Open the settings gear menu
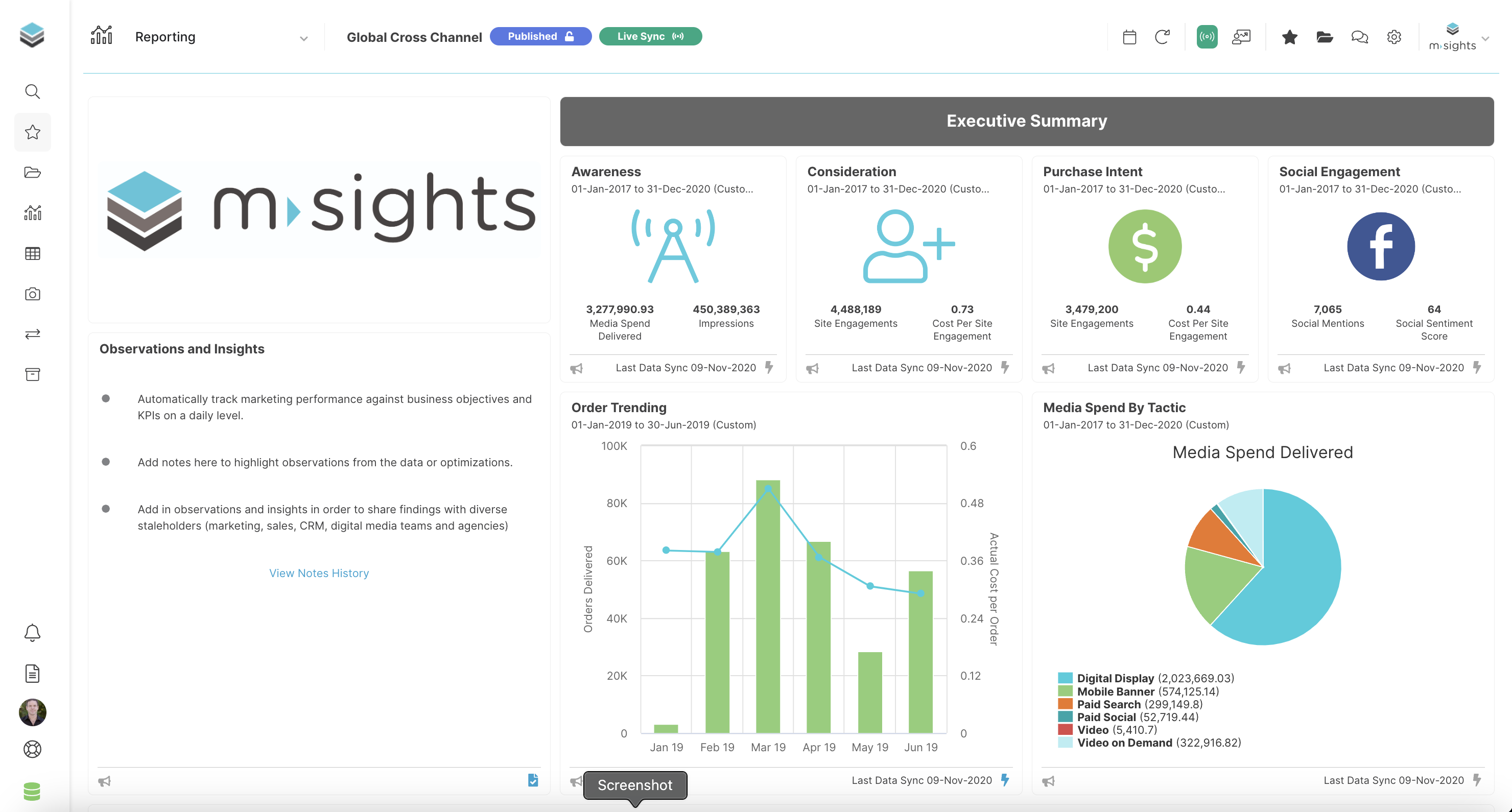Image resolution: width=1512 pixels, height=812 pixels. pyautogui.click(x=1394, y=37)
